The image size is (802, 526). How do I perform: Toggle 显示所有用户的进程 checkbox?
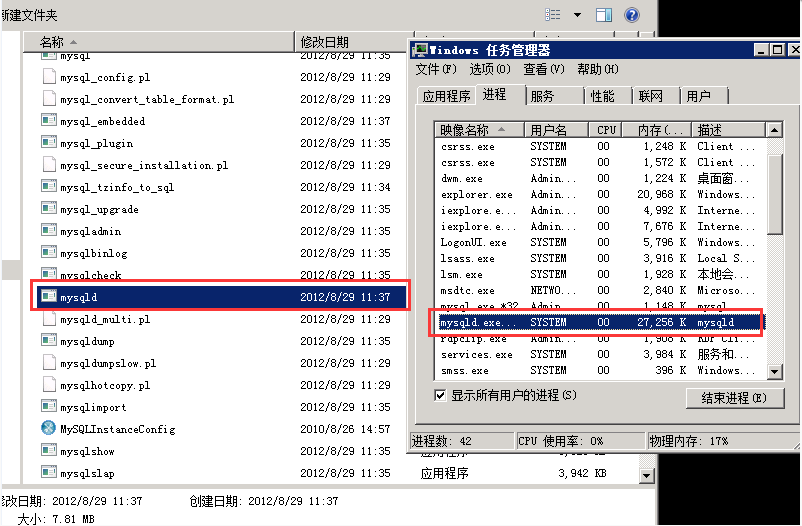(x=441, y=395)
